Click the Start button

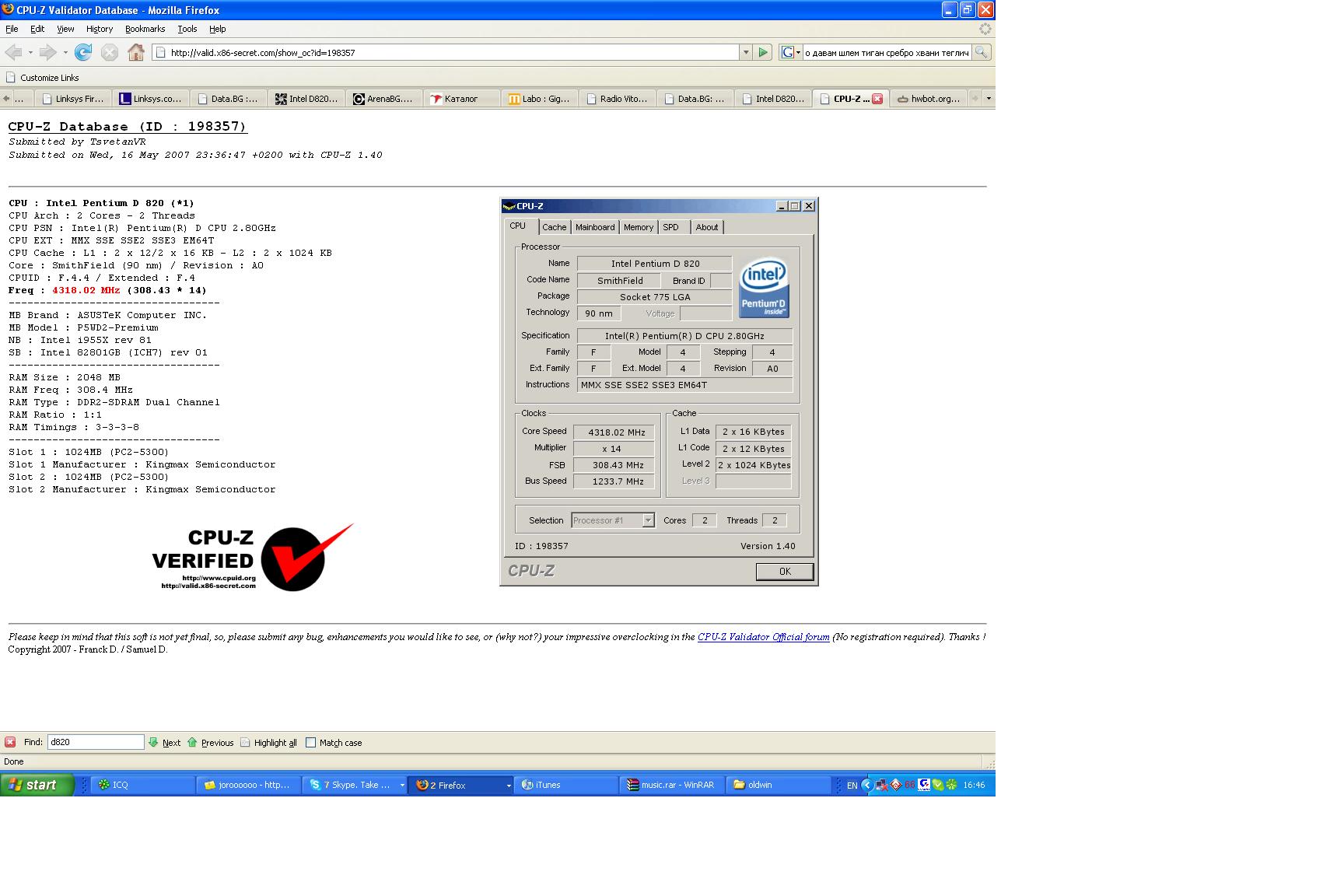click(37, 785)
